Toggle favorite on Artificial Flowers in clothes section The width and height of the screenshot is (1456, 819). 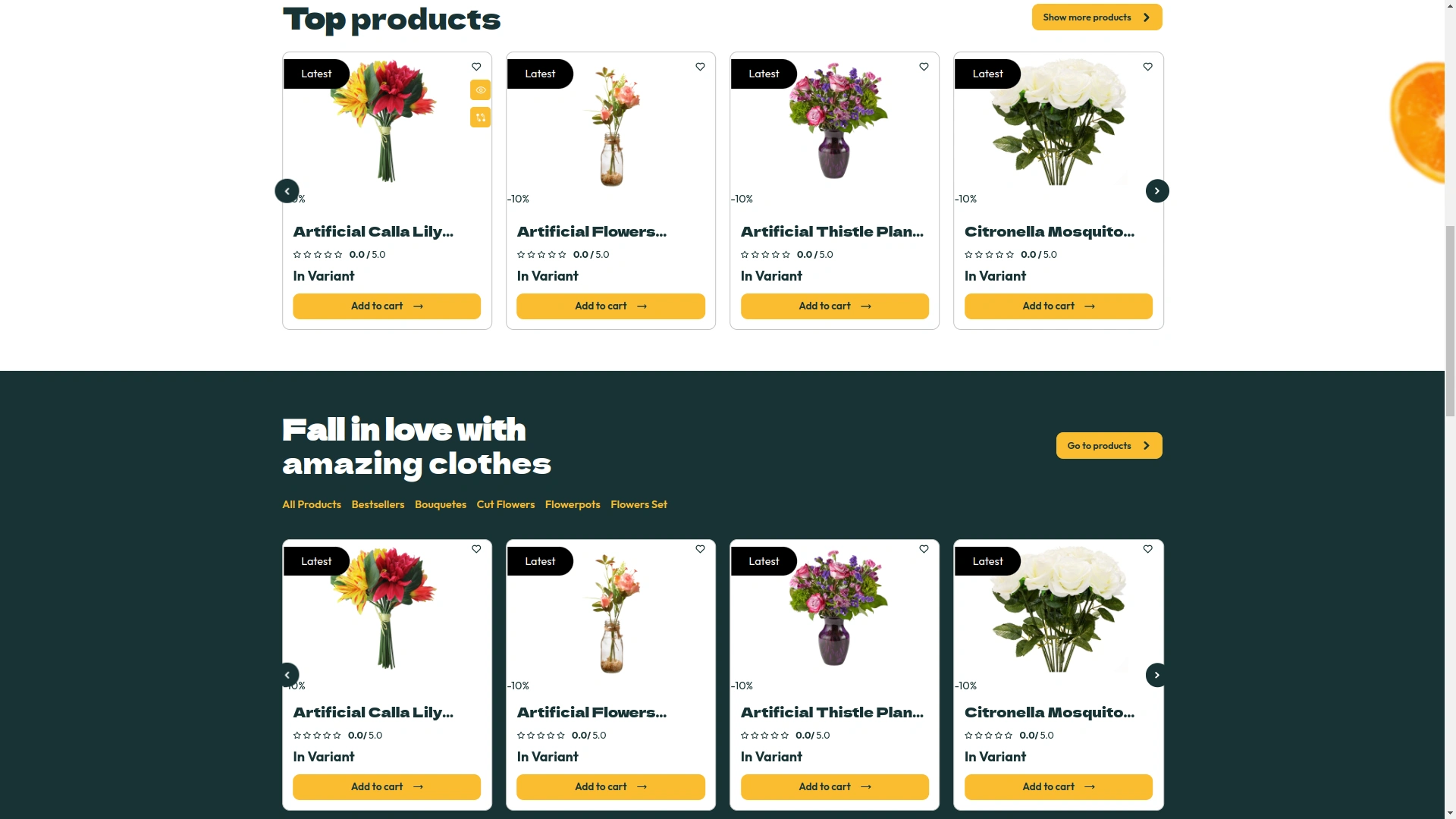700,549
